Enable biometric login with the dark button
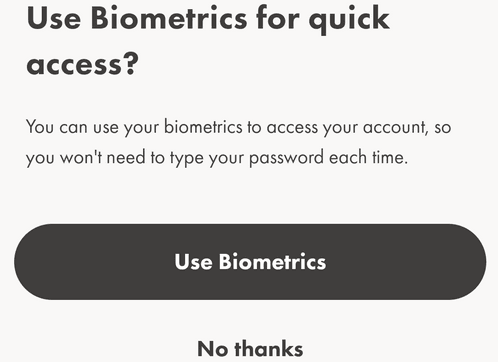The width and height of the screenshot is (498, 362). click(x=250, y=262)
